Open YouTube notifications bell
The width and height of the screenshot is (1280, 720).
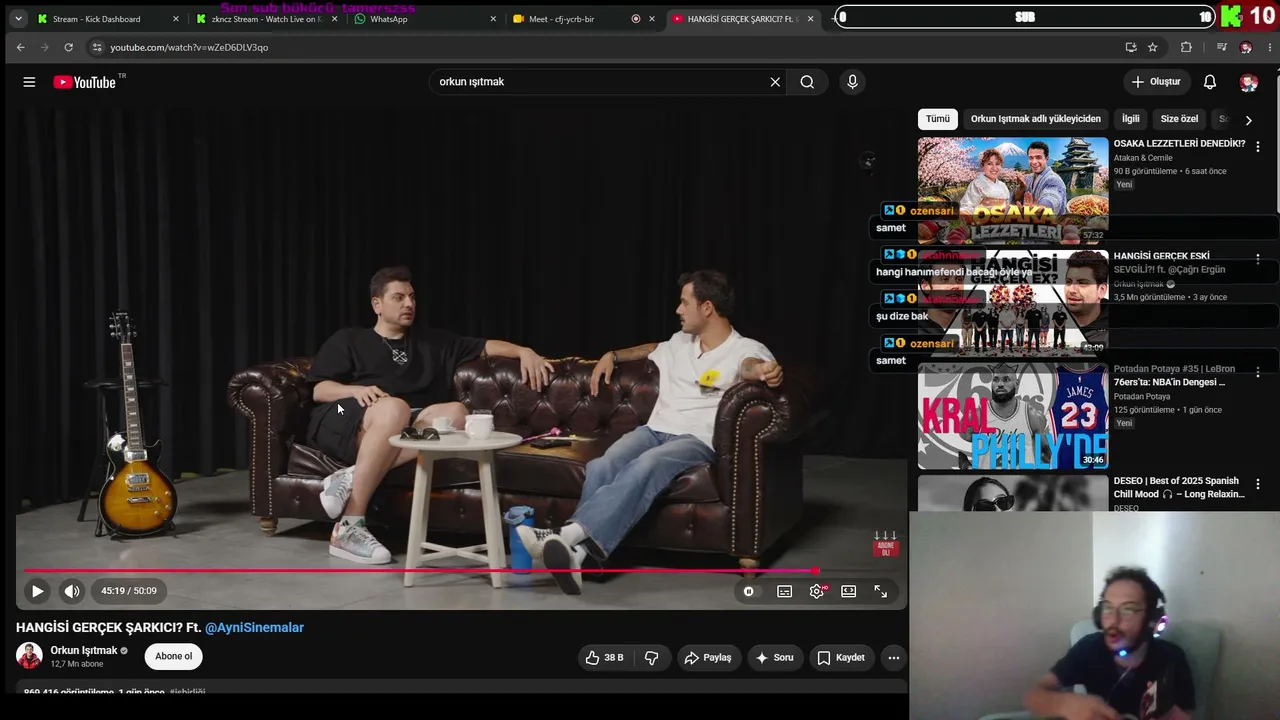pyautogui.click(x=1210, y=82)
